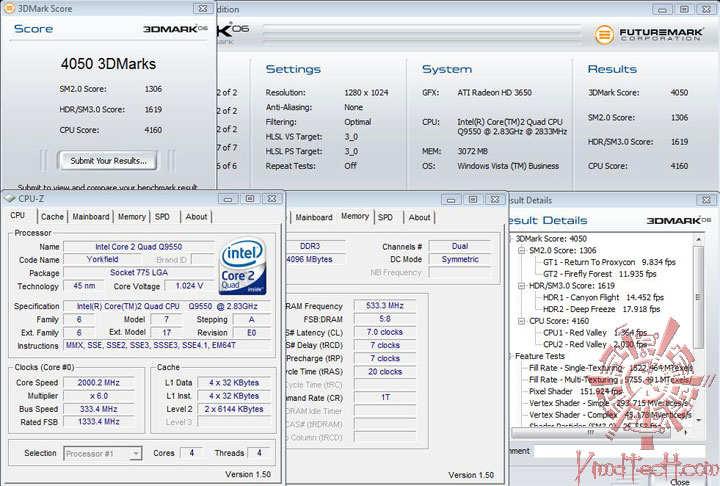Viewport: 720px width, 486px height.
Task: Open the Cache tab in CPU-Z
Action: [52, 217]
